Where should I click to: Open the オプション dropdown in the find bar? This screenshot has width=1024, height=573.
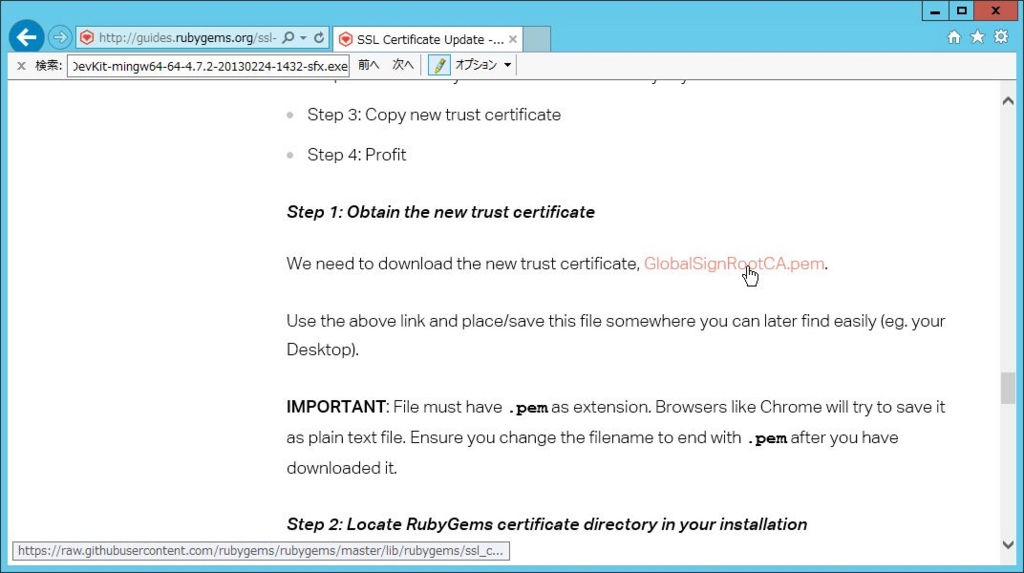483,65
